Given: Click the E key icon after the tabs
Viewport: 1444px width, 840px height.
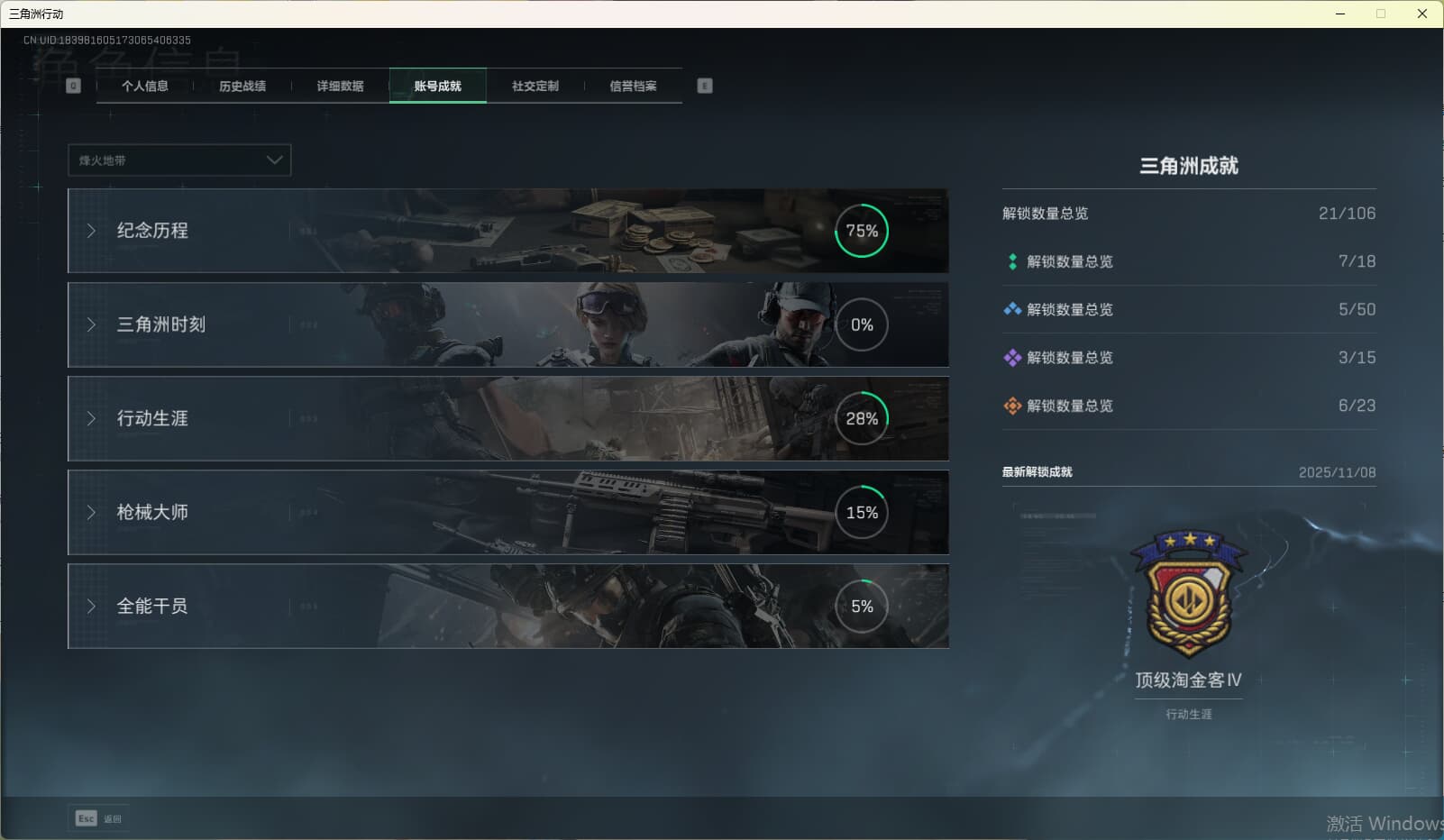Looking at the screenshot, I should click(x=705, y=86).
